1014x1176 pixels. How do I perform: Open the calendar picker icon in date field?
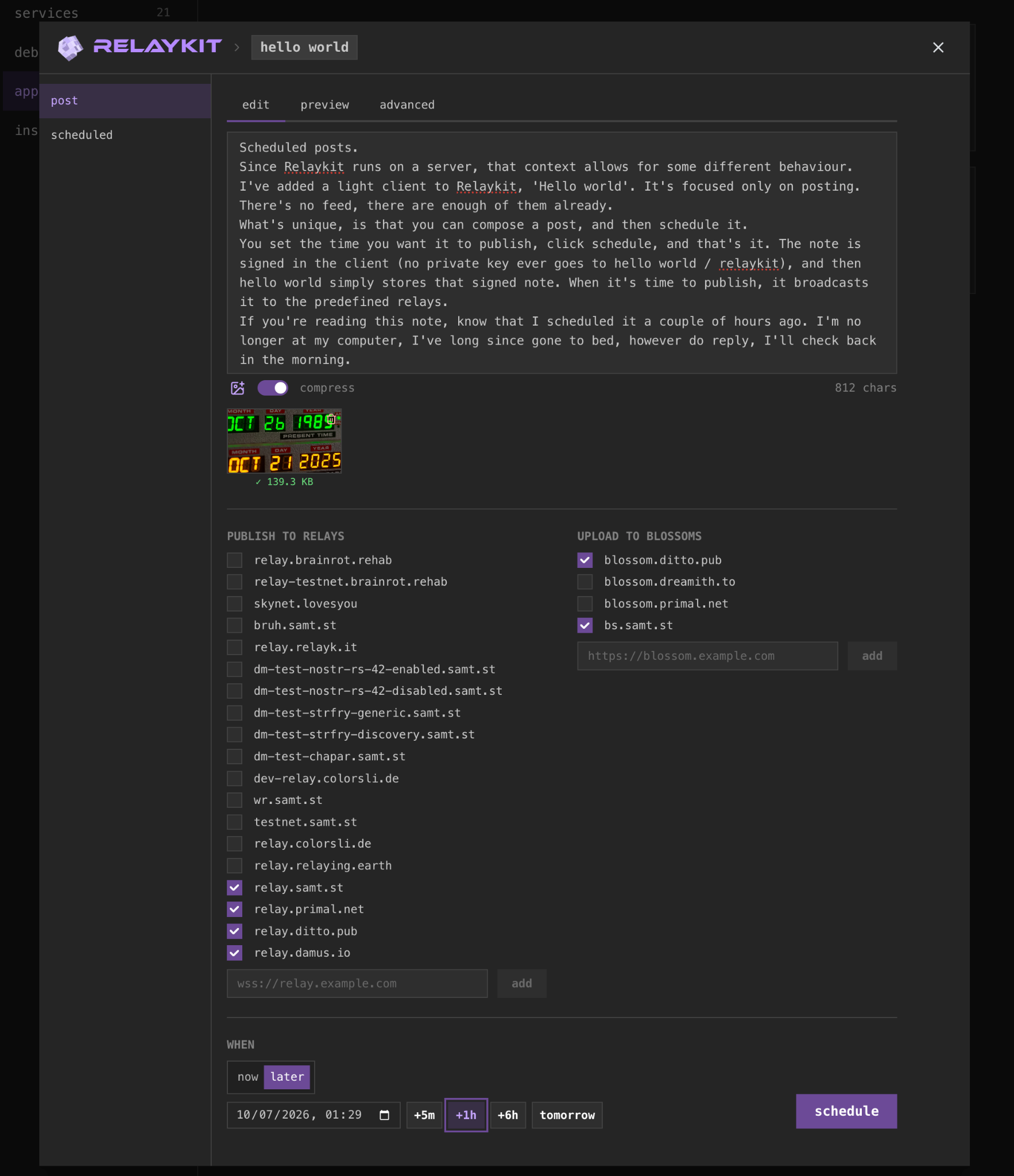pyautogui.click(x=385, y=1115)
